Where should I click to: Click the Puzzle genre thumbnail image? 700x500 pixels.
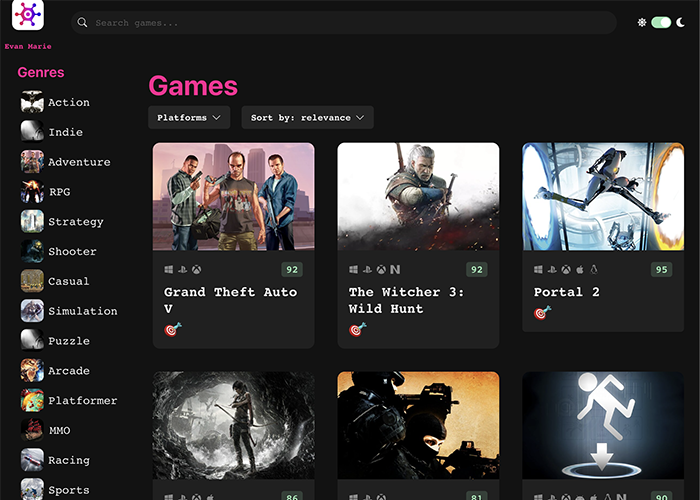pos(32,341)
